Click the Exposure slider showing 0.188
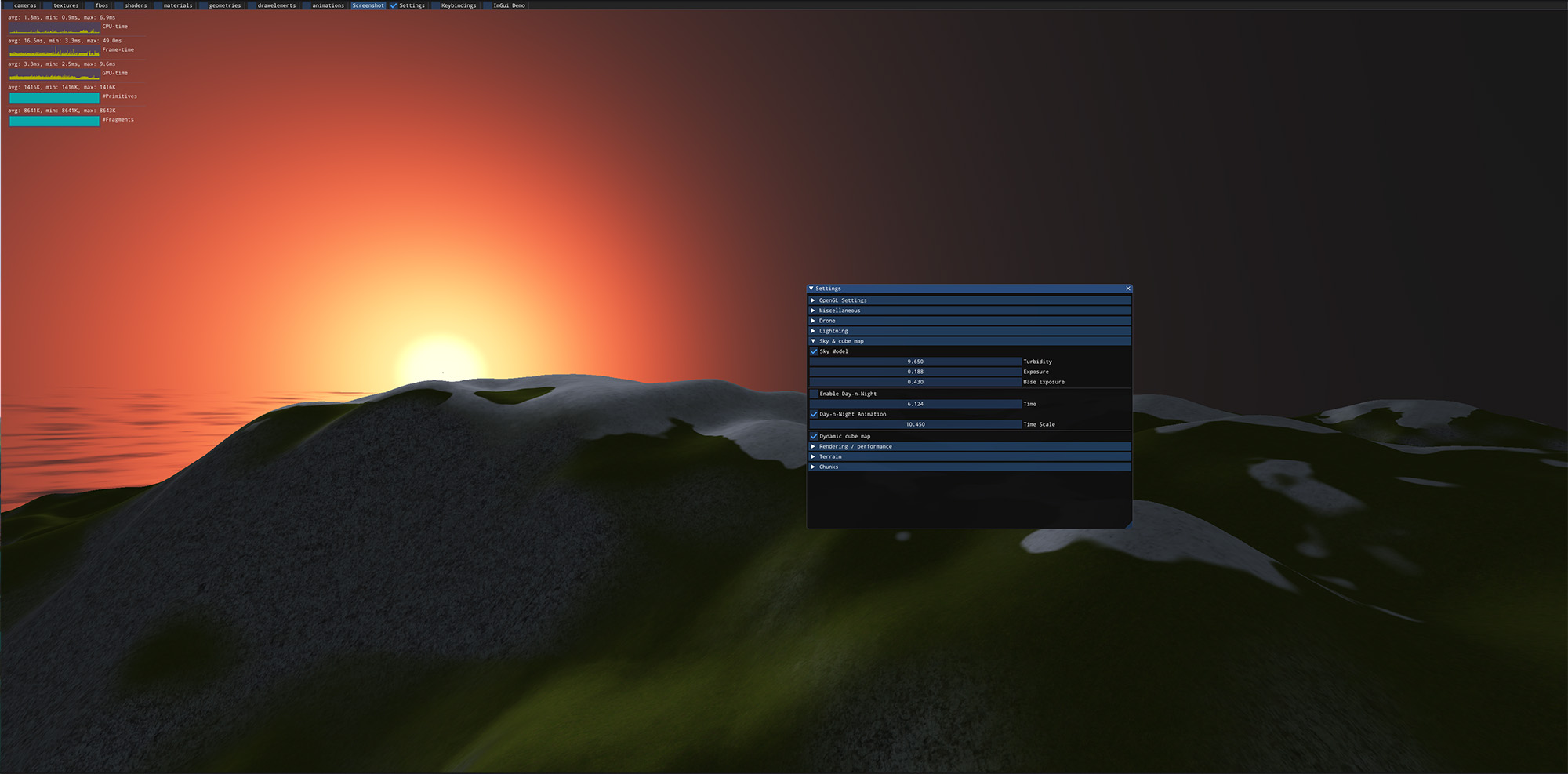Image resolution: width=1568 pixels, height=774 pixels. 915,372
